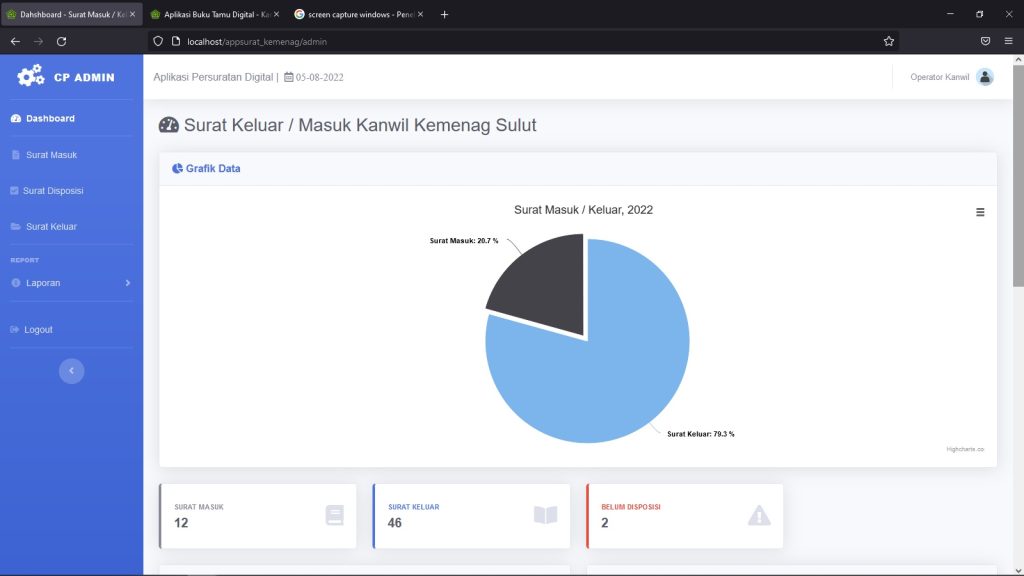The image size is (1024, 576).
Task: Expand the Laporan submenu chevron
Action: (x=127, y=283)
